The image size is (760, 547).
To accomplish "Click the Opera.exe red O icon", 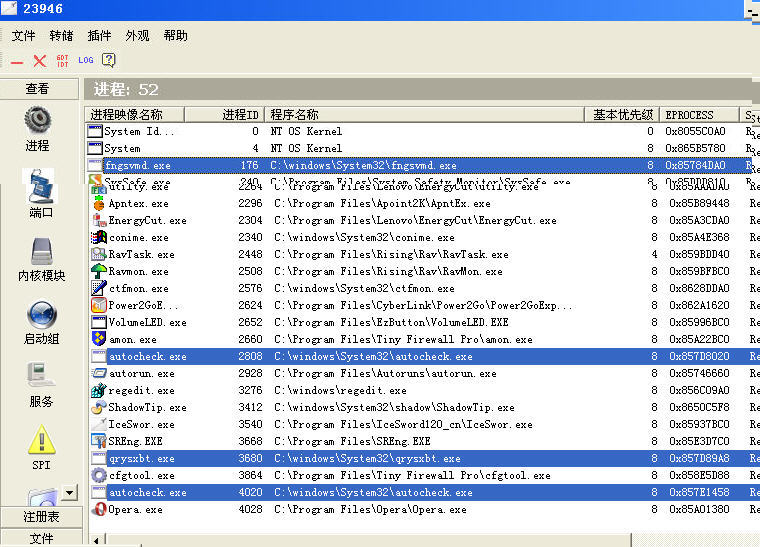I will [98, 509].
